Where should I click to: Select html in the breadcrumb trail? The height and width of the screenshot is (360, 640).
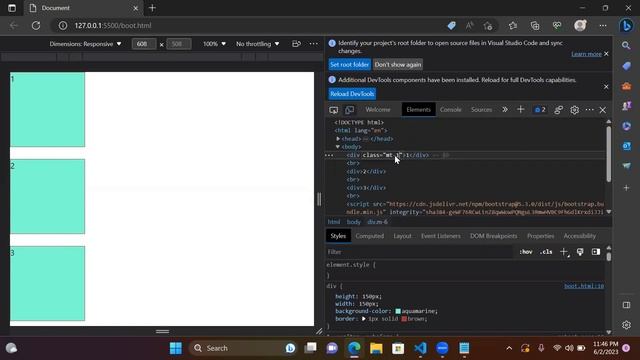(x=333, y=222)
